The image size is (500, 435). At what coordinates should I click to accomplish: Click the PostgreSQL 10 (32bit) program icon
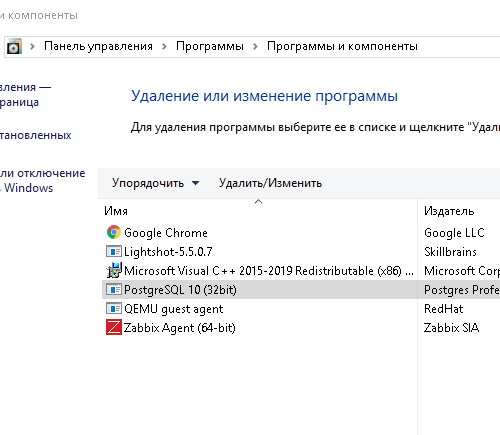[x=114, y=289]
